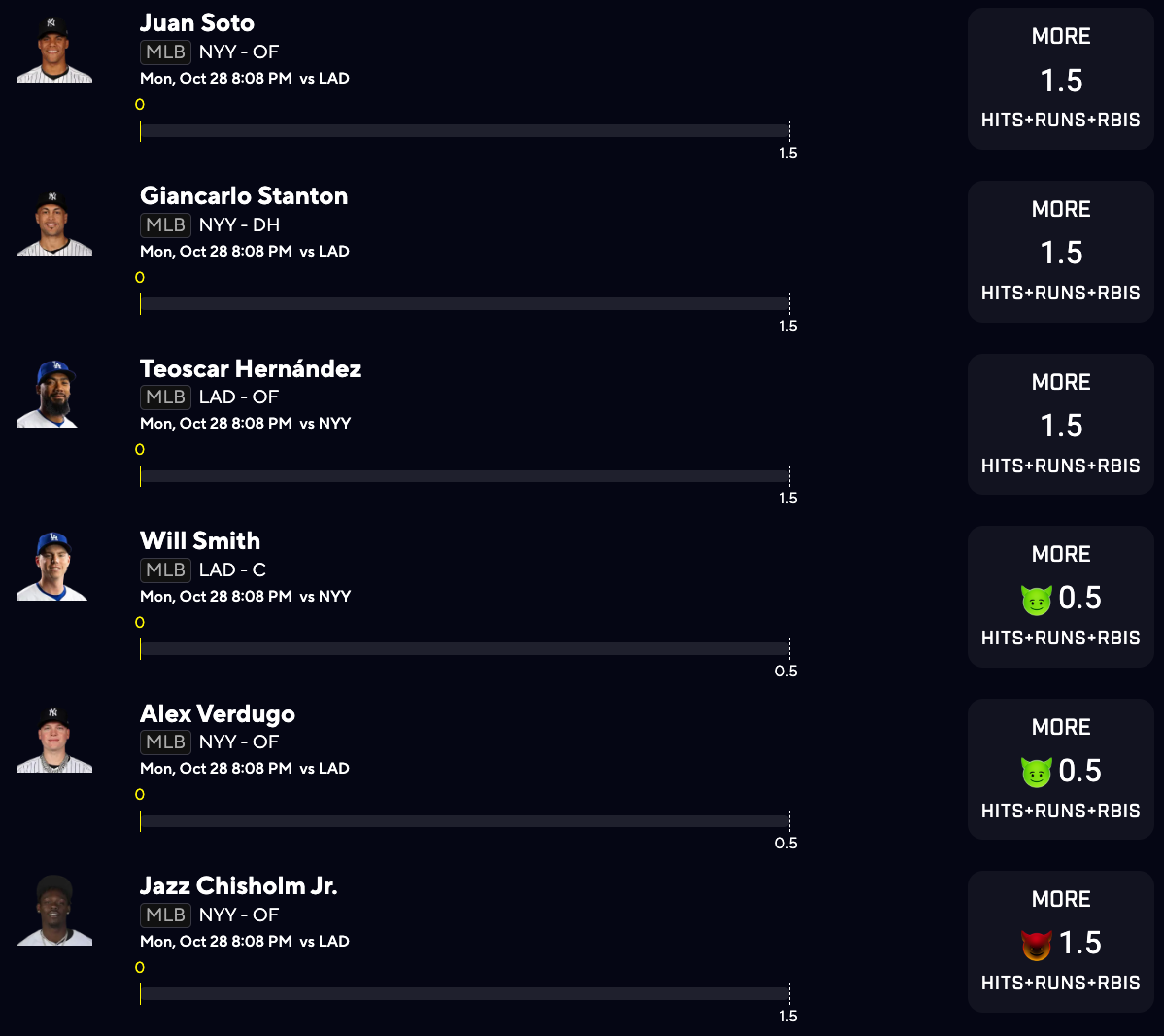1164x1036 pixels.
Task: Open the Alex Verdugo player name link
Action: (x=218, y=713)
